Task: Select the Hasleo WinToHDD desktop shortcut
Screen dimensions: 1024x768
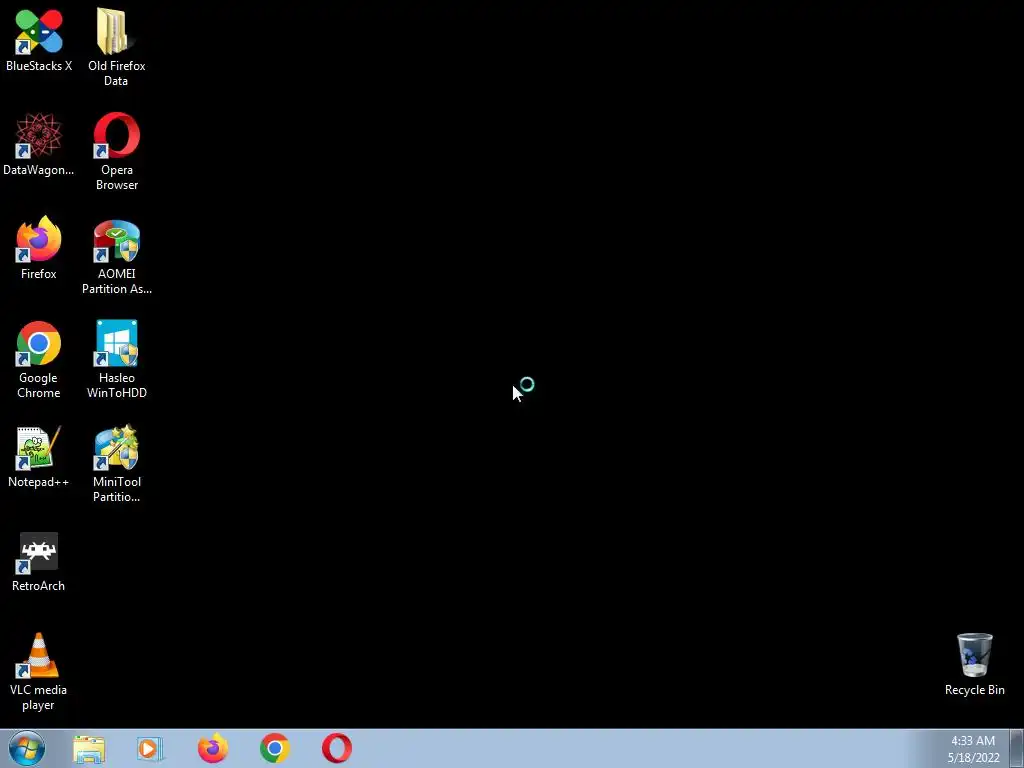Action: [x=116, y=359]
